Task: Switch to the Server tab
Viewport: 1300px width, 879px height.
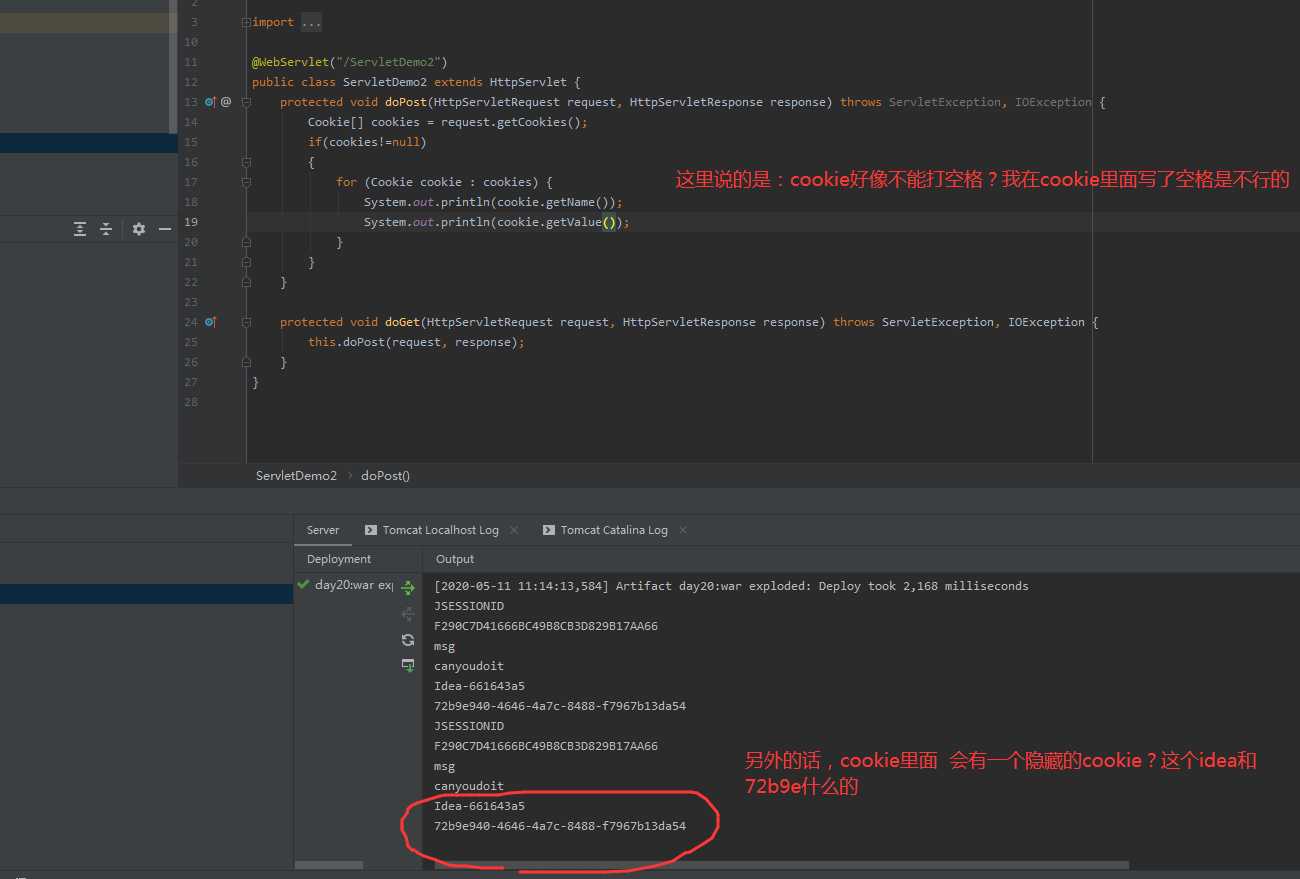Action: point(323,530)
